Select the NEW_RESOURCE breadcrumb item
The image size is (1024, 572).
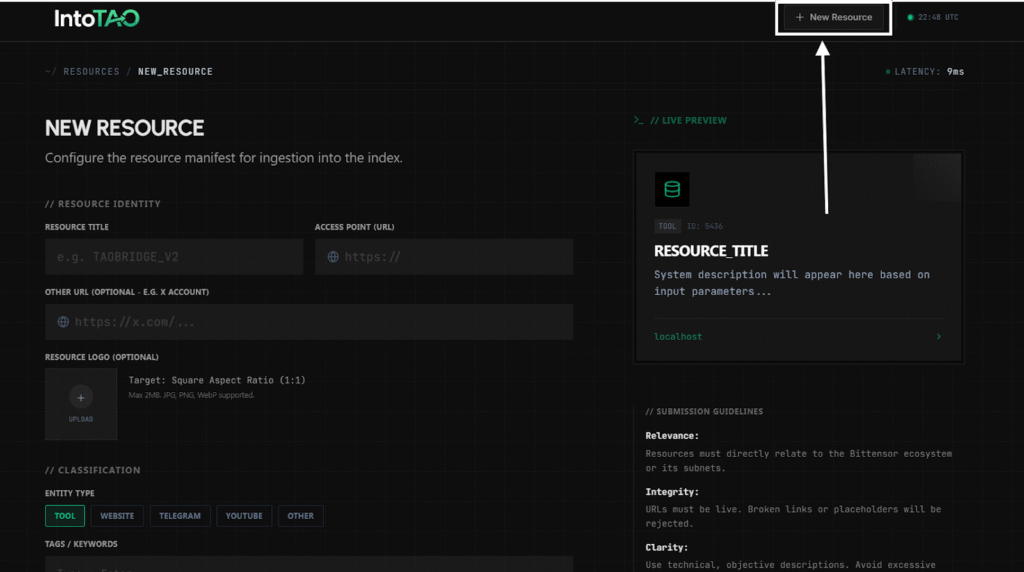tap(175, 72)
